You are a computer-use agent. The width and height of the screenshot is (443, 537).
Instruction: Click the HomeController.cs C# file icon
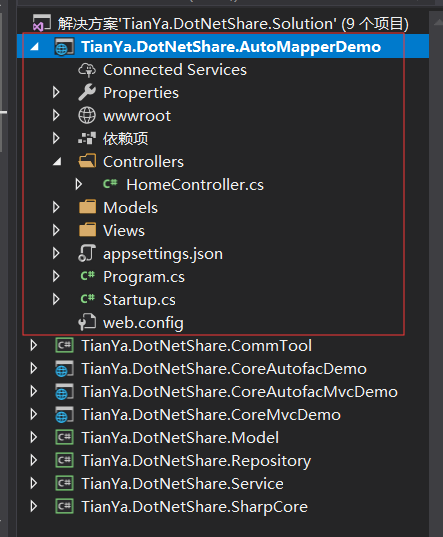click(110, 184)
